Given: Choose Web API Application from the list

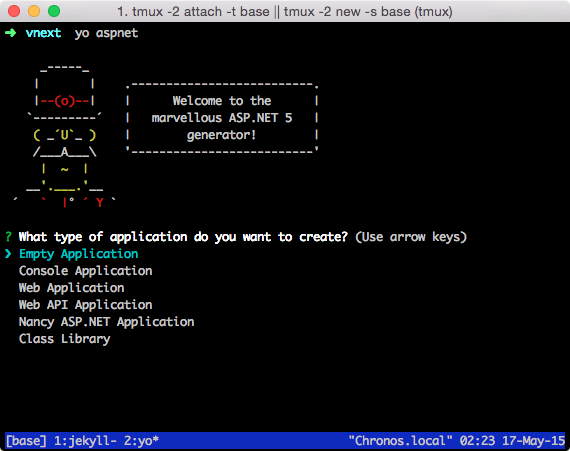Looking at the screenshot, I should point(85,305).
